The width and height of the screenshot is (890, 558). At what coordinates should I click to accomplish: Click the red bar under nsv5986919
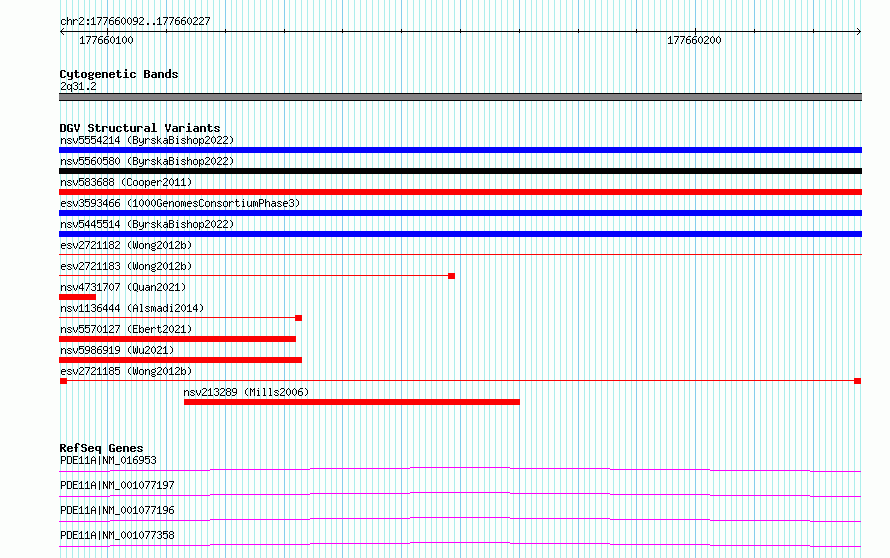180,360
